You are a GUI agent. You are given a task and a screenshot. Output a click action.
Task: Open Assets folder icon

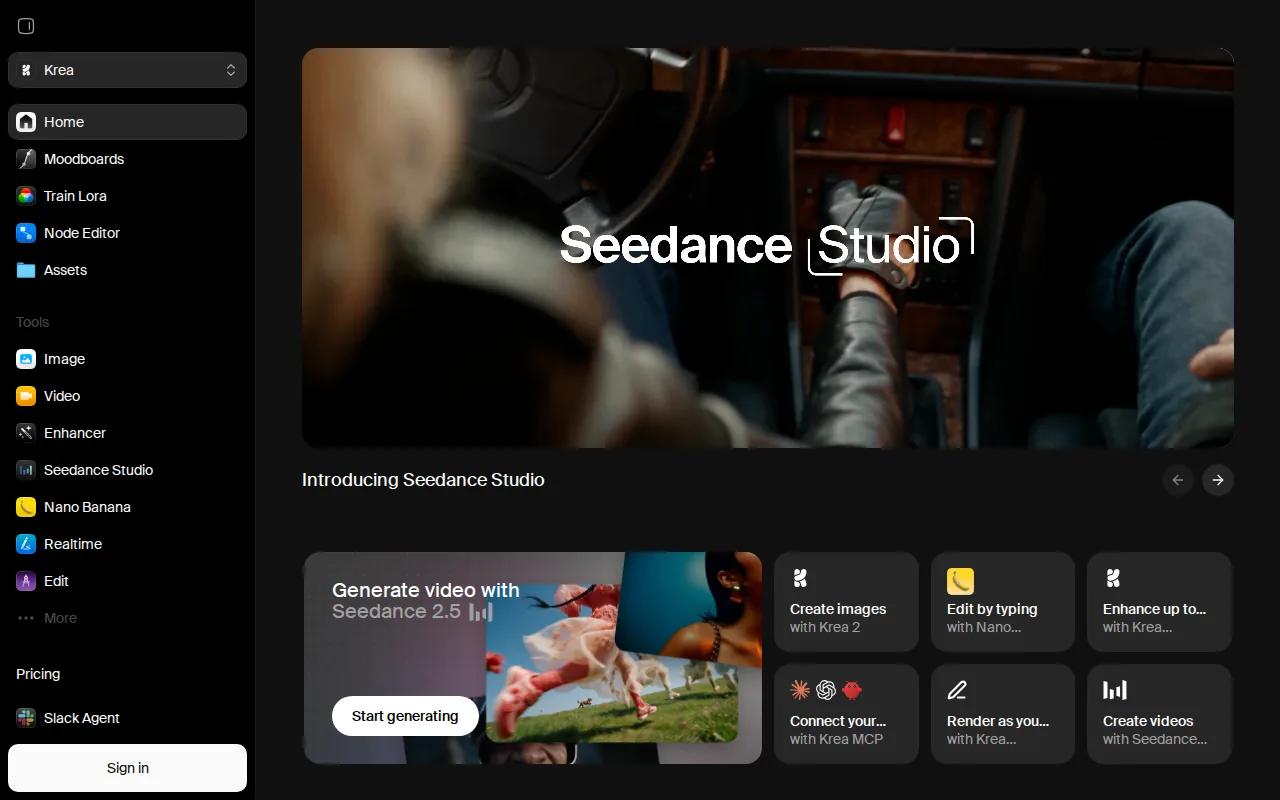click(26, 270)
